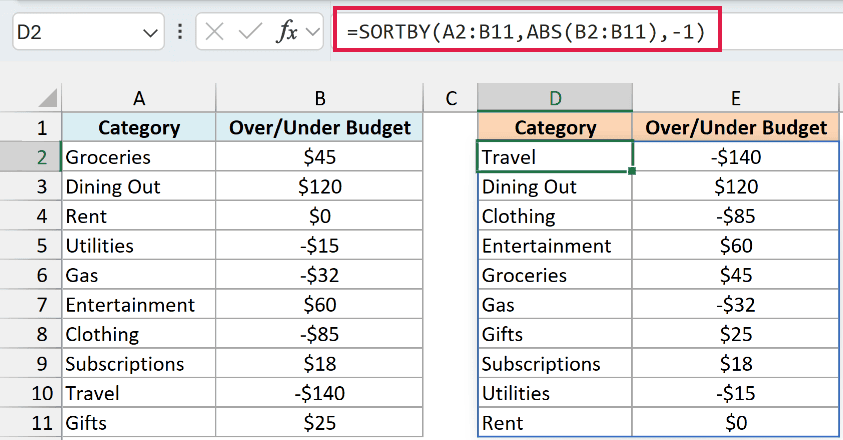Image resolution: width=843 pixels, height=440 pixels.
Task: Select the Subscriptions cell in column A
Action: pyautogui.click(x=139, y=364)
